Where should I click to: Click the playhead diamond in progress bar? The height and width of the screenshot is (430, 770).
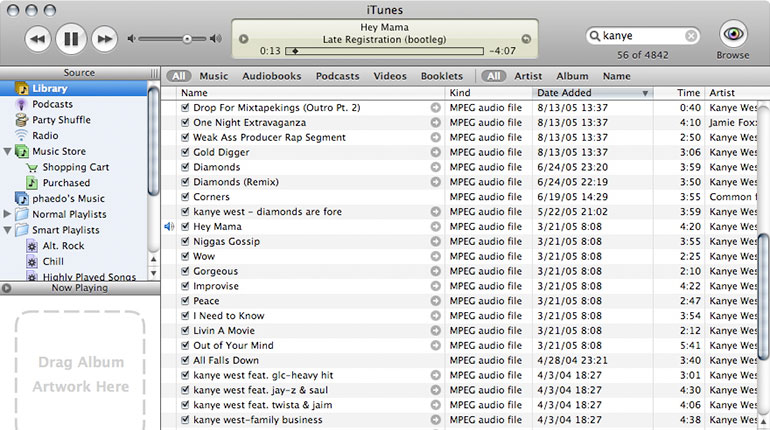click(x=295, y=51)
